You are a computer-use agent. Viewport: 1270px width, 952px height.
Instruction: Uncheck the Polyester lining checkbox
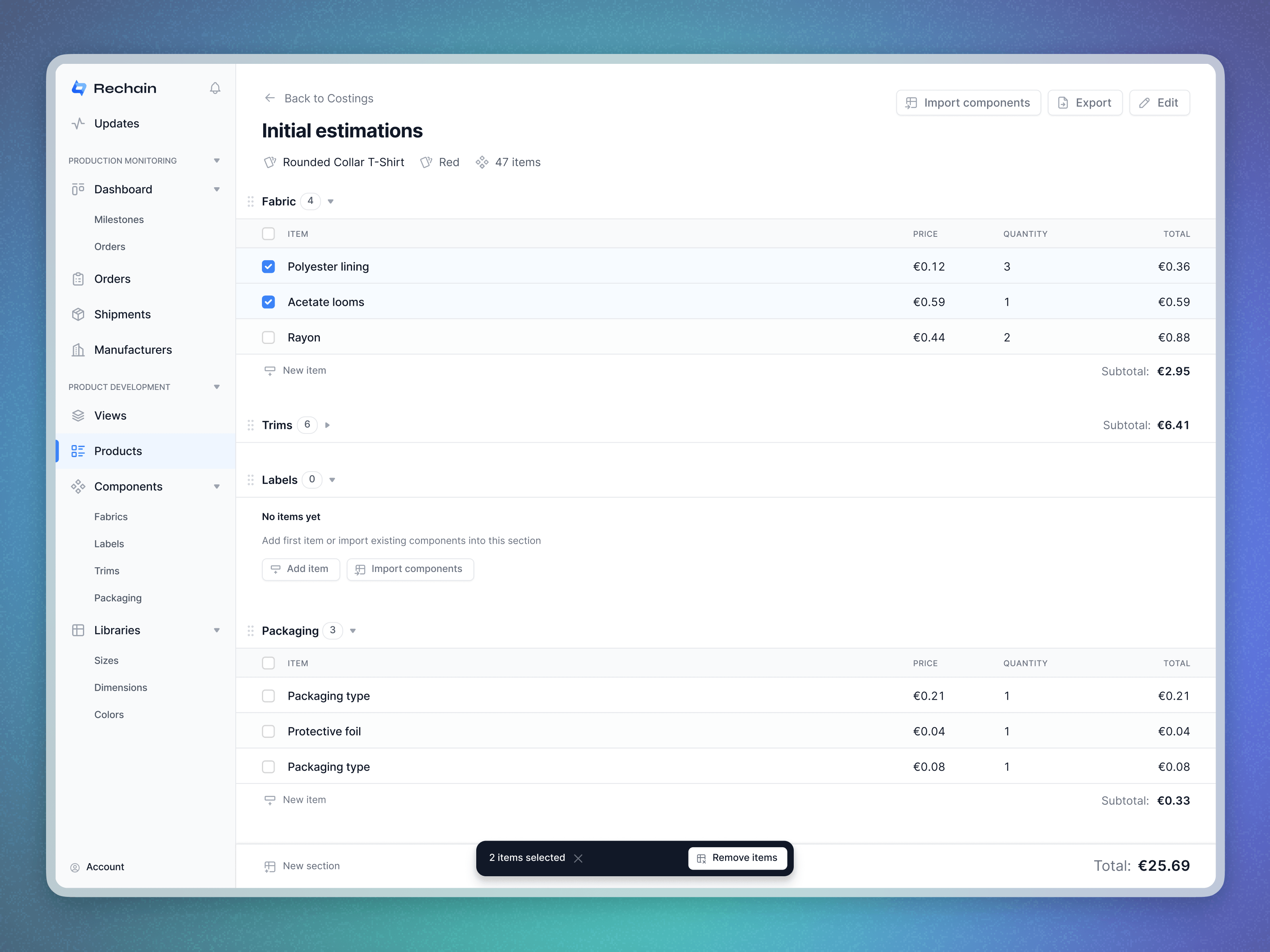point(268,266)
